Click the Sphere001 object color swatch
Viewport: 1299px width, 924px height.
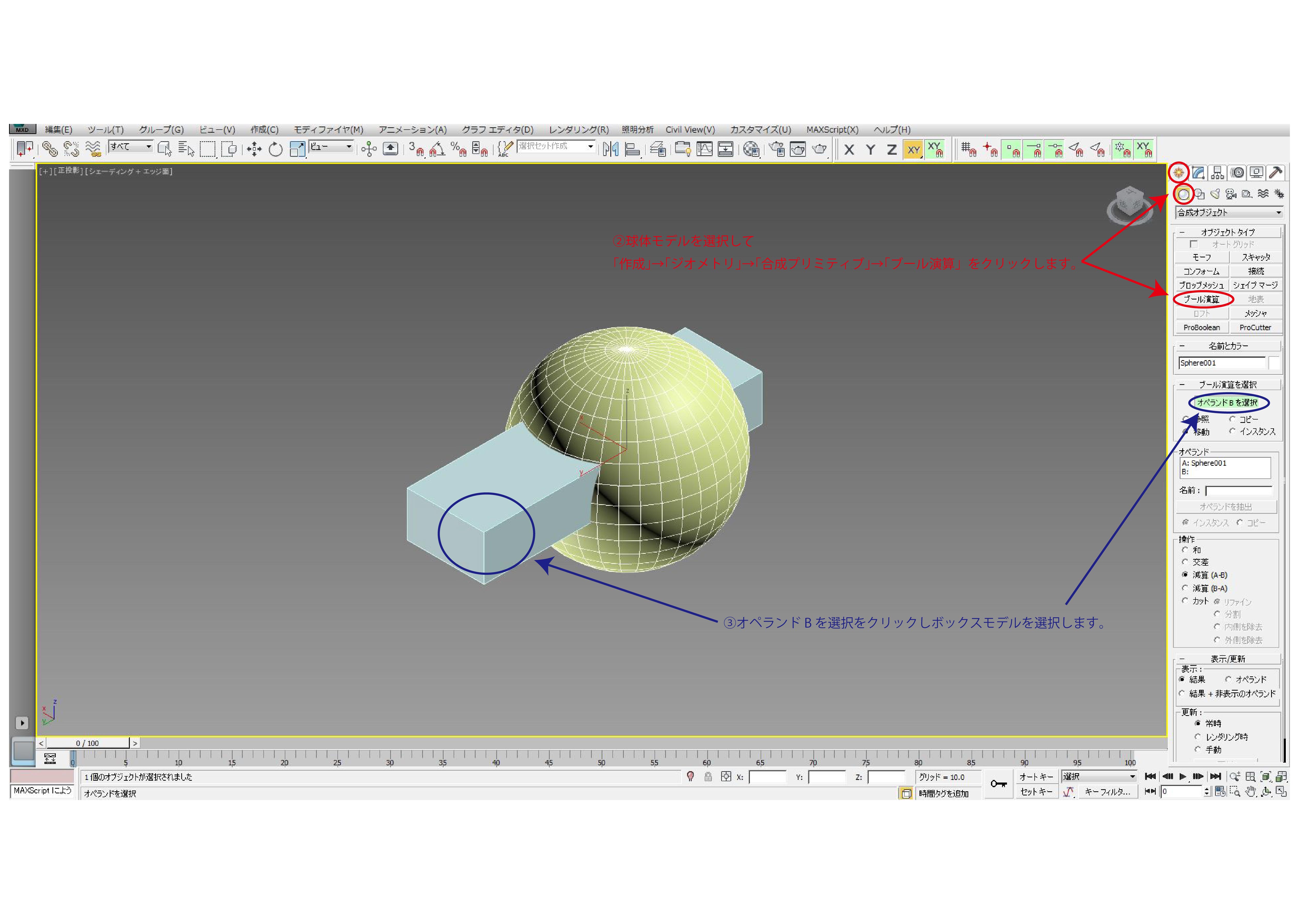1274,363
